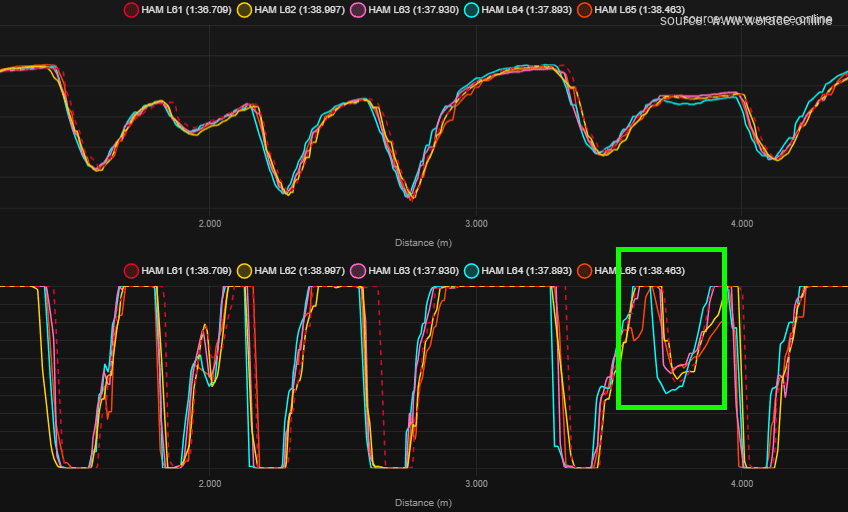Image resolution: width=848 pixels, height=512 pixels.
Task: Hide HAM L62 trace in lower chart legend
Action: pos(291,270)
